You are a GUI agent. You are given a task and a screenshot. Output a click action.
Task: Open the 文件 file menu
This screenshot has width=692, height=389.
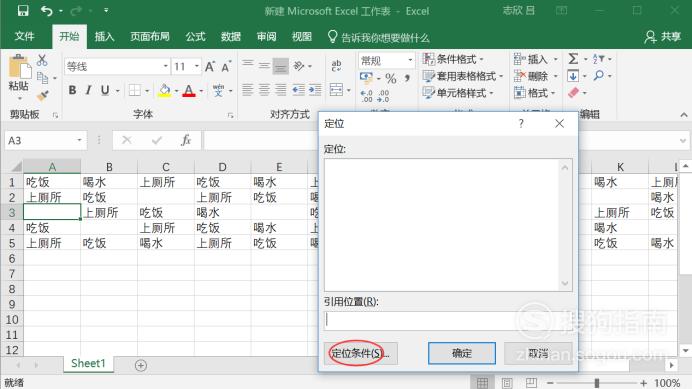[24, 37]
